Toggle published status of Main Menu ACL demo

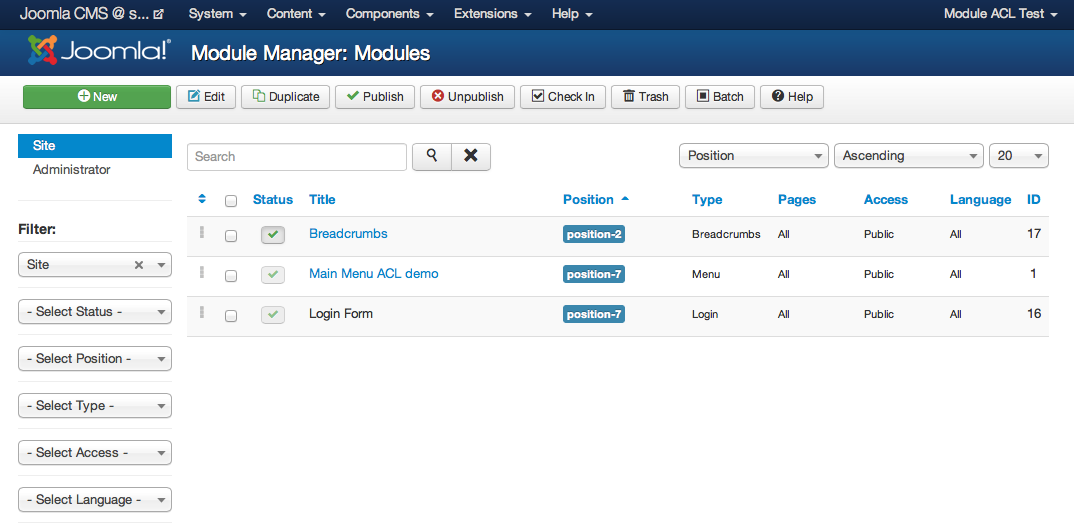(x=273, y=275)
